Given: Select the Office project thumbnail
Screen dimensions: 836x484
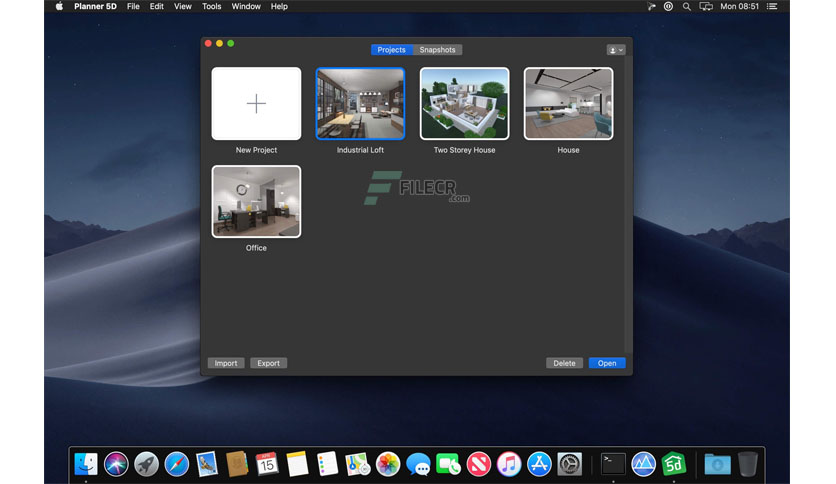Looking at the screenshot, I should 256,201.
